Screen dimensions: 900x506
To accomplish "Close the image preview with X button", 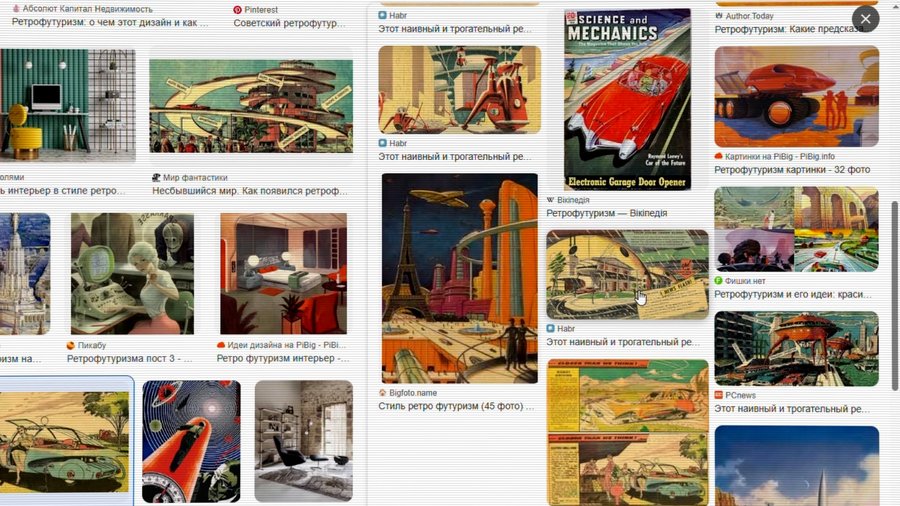I will click(x=866, y=19).
